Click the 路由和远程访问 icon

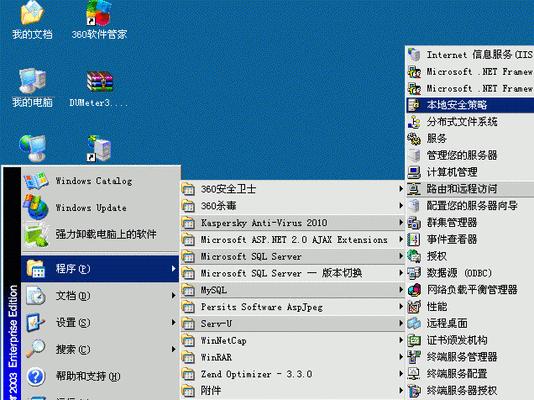click(x=414, y=189)
